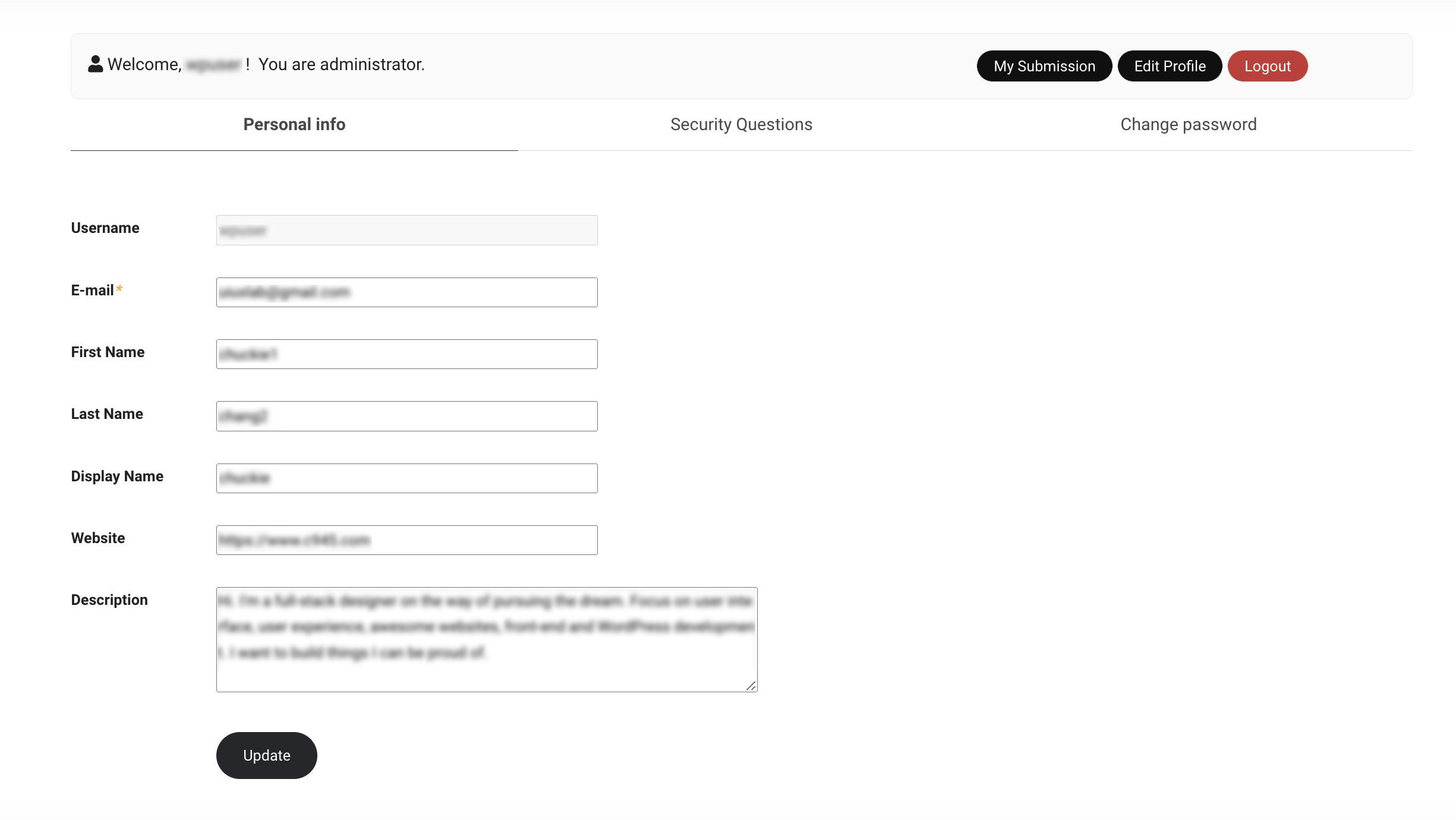The image size is (1456, 820).
Task: Open the Security Questions tab
Action: (x=741, y=124)
